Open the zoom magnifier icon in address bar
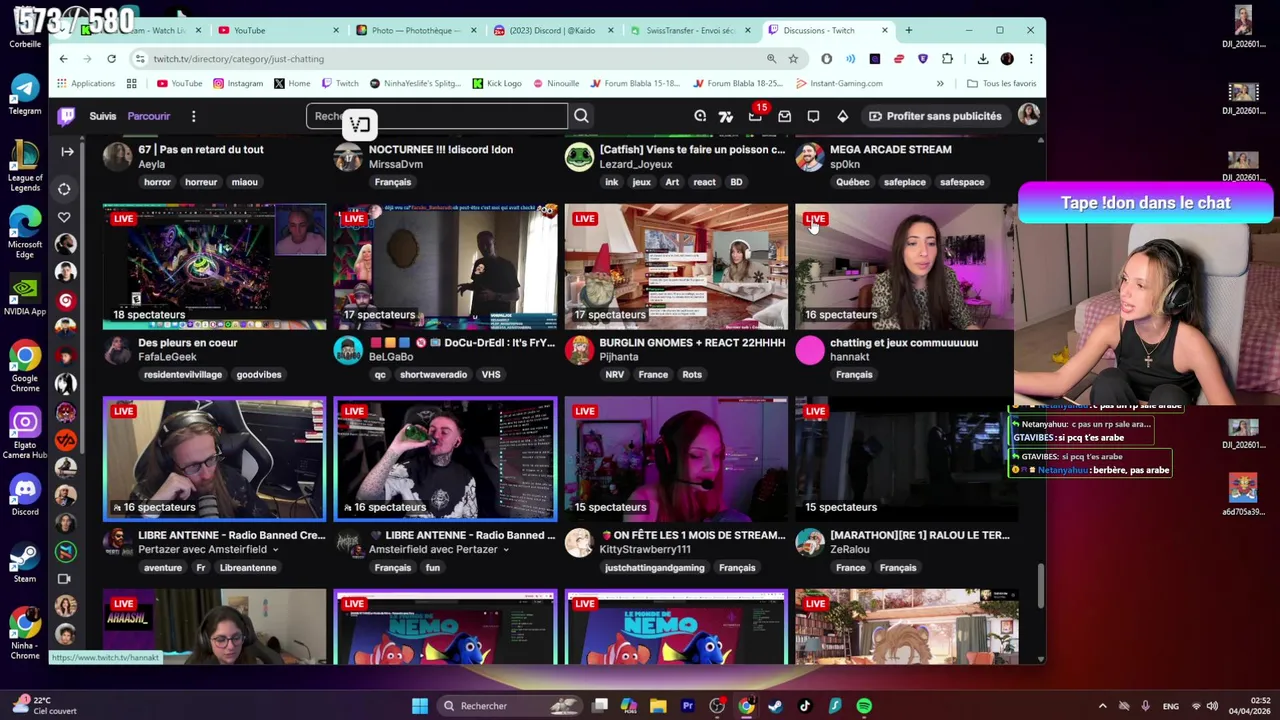This screenshot has height=720, width=1280. click(771, 59)
